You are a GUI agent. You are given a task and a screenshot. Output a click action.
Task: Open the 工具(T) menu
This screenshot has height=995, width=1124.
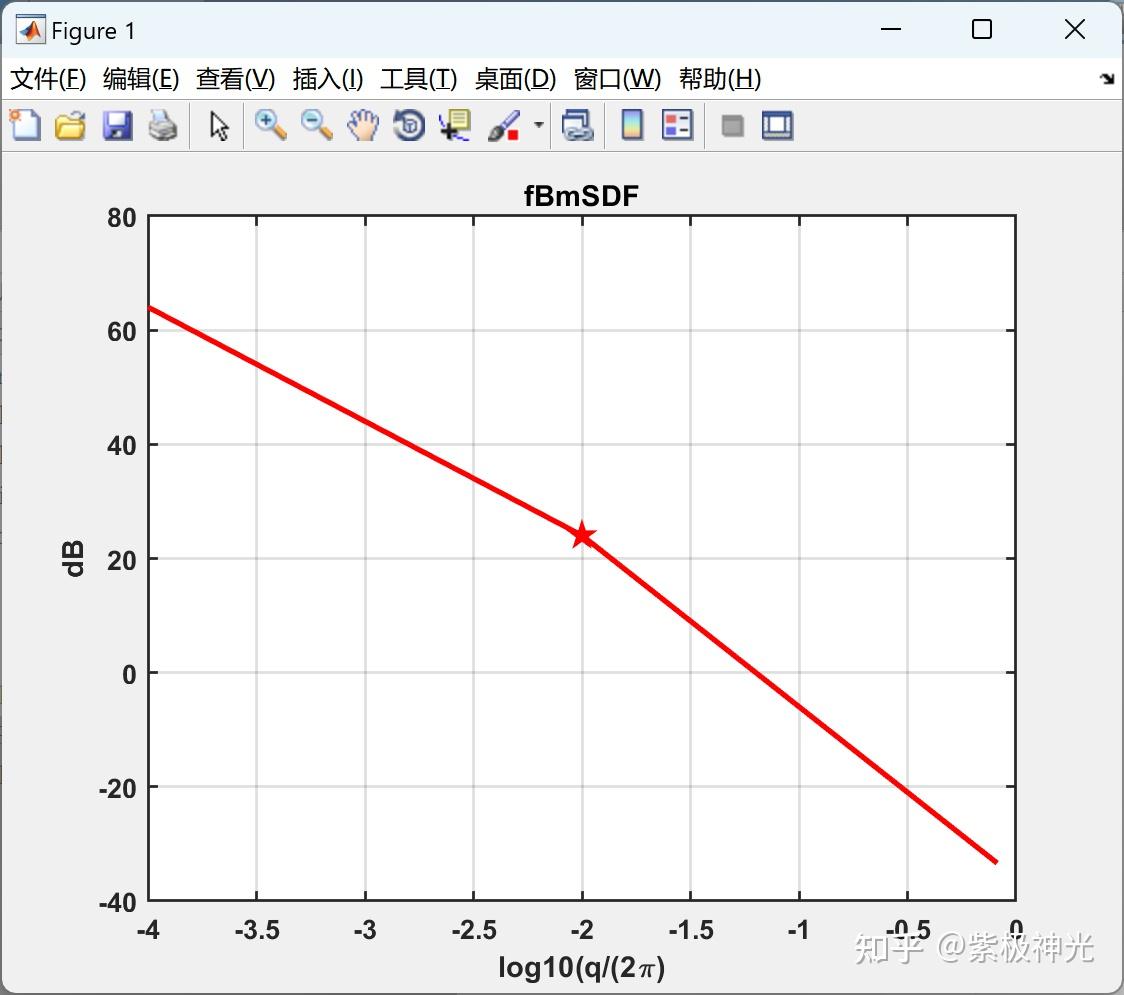coord(419,79)
